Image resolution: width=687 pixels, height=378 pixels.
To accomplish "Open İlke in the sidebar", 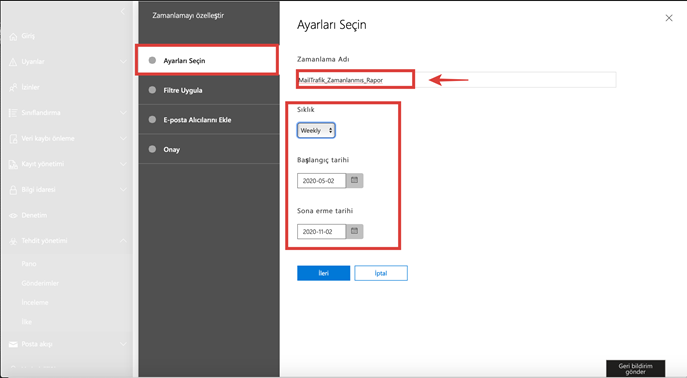I will (26, 322).
